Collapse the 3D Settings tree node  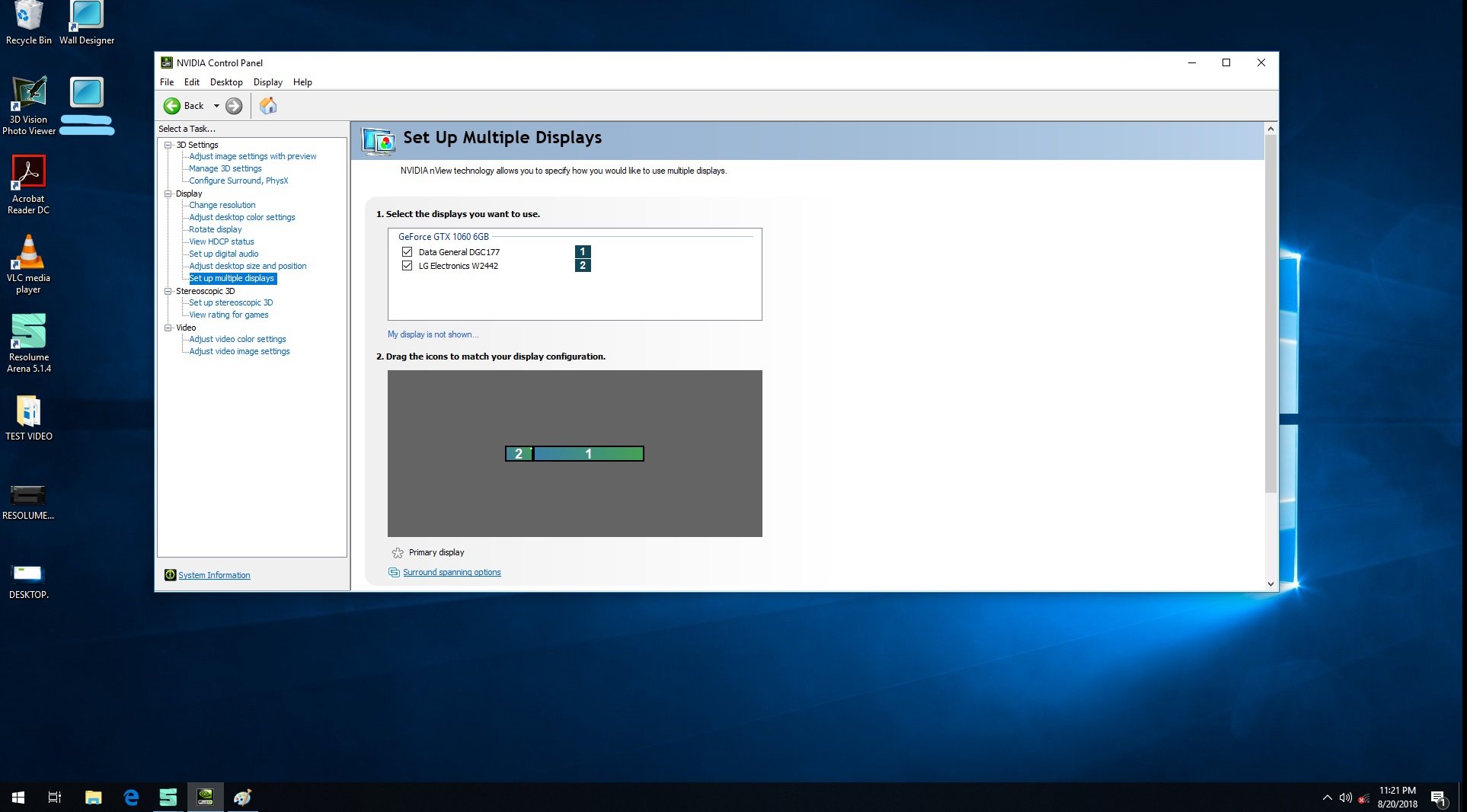click(168, 145)
